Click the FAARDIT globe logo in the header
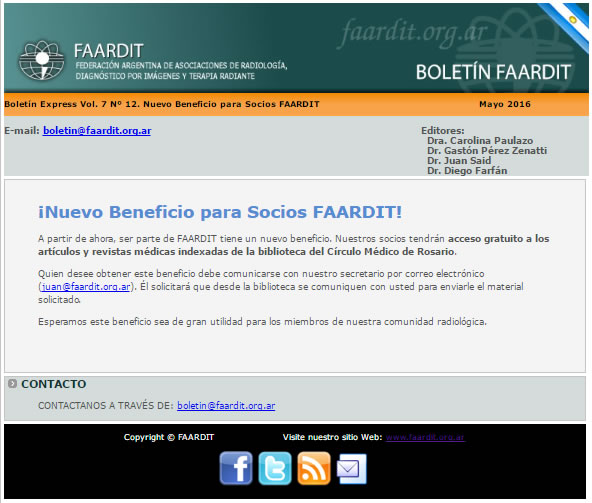Image resolution: width=592 pixels, height=503 pixels. (42, 60)
